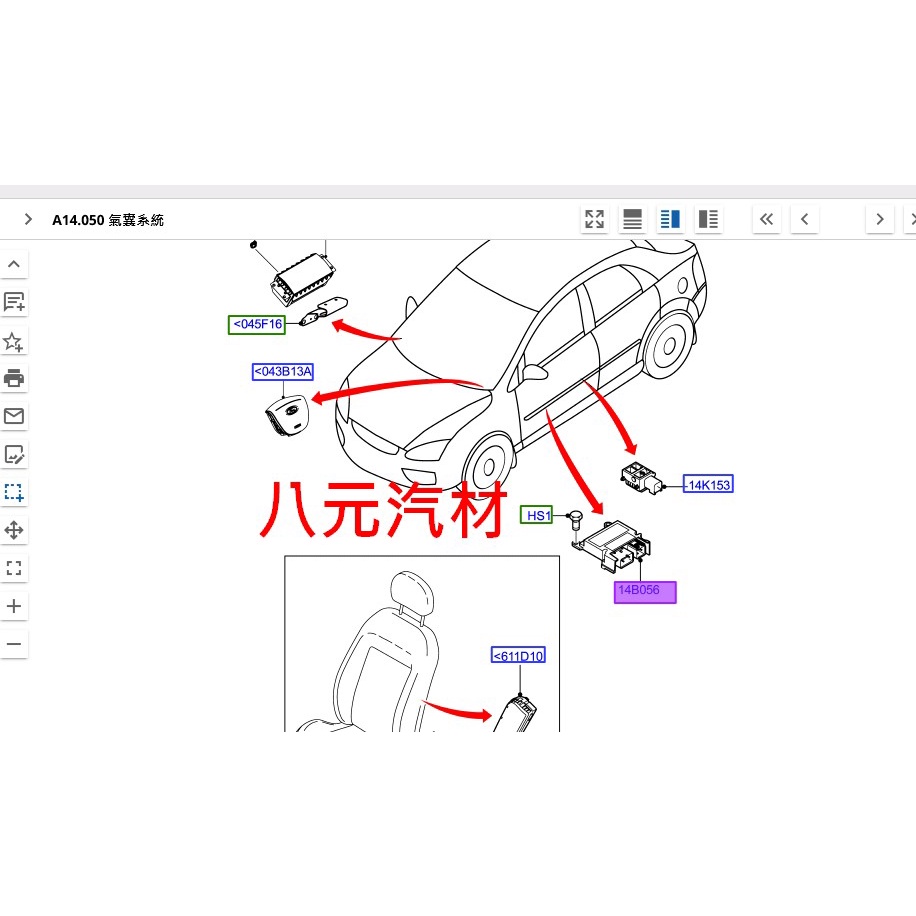Click the add note icon in sidebar
This screenshot has height=916, width=916.
pos(14,302)
